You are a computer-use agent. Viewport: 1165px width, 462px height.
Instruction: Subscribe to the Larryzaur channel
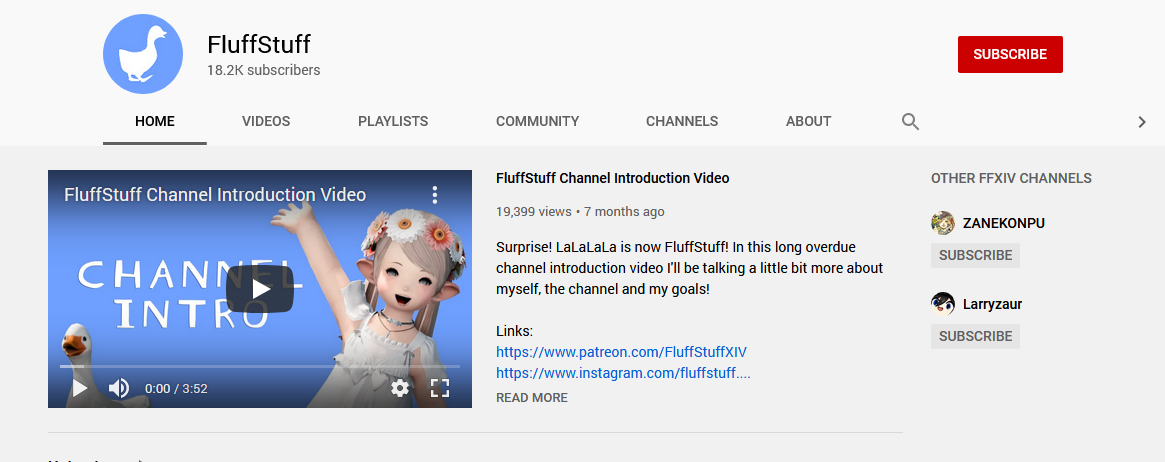point(976,336)
